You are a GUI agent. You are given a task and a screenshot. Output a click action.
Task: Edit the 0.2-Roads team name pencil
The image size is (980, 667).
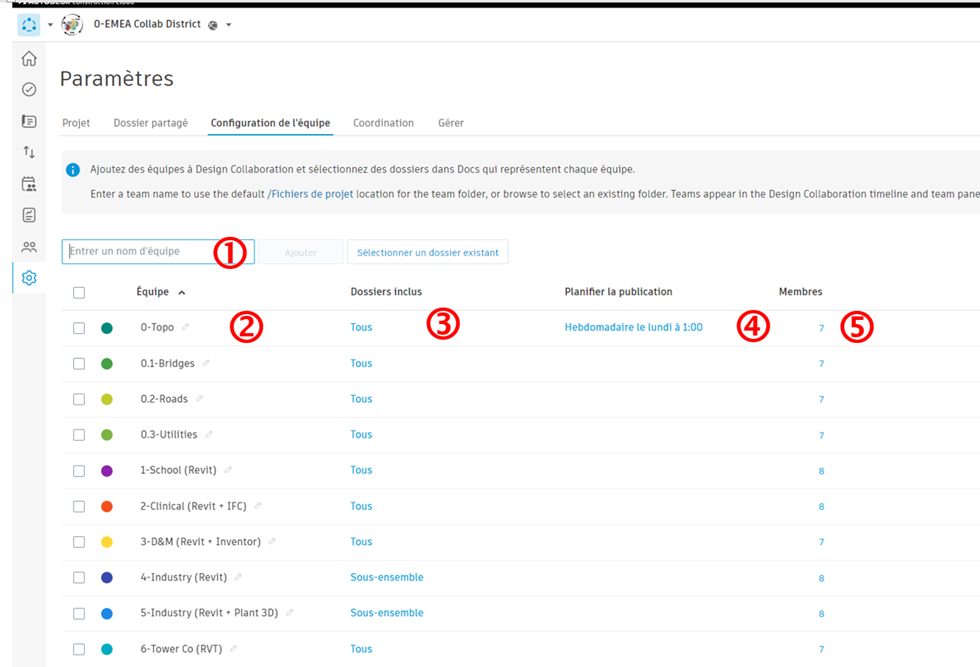point(199,399)
